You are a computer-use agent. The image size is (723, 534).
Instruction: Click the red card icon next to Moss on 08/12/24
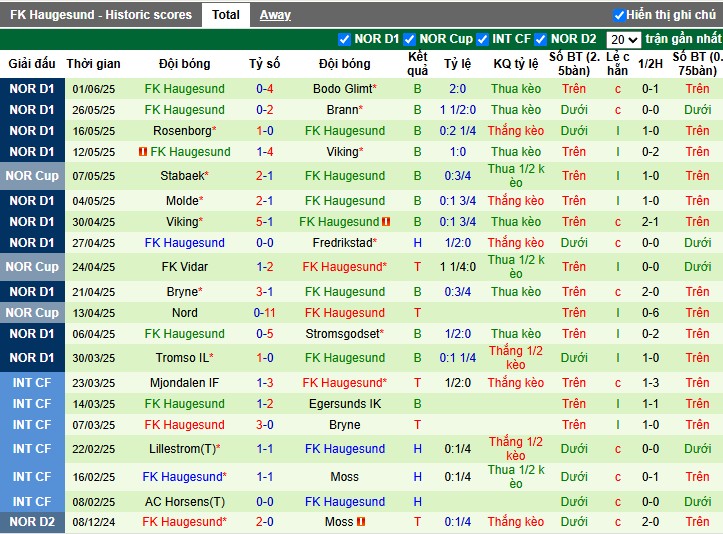[x=361, y=522]
